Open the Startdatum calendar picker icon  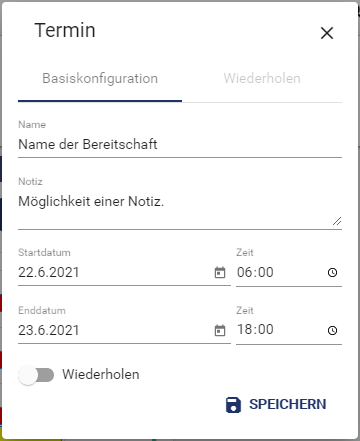(220, 273)
